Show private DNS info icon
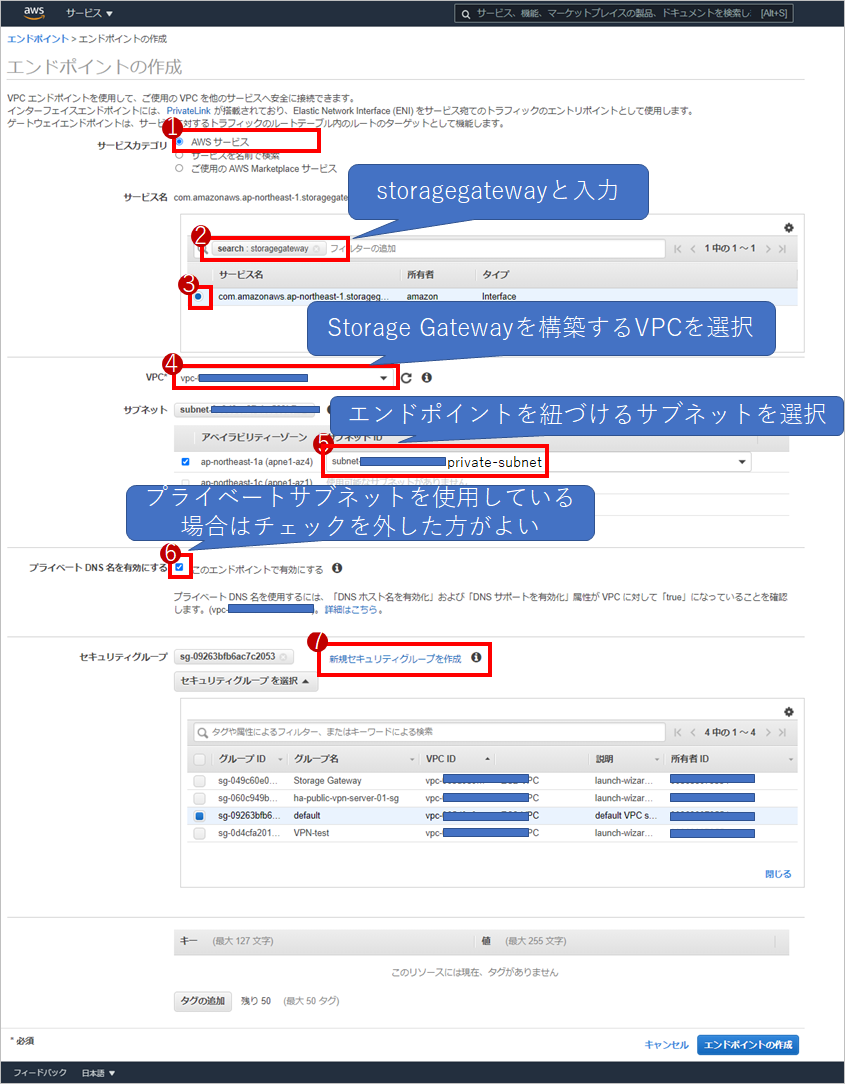The image size is (845, 1084). [x=337, y=568]
